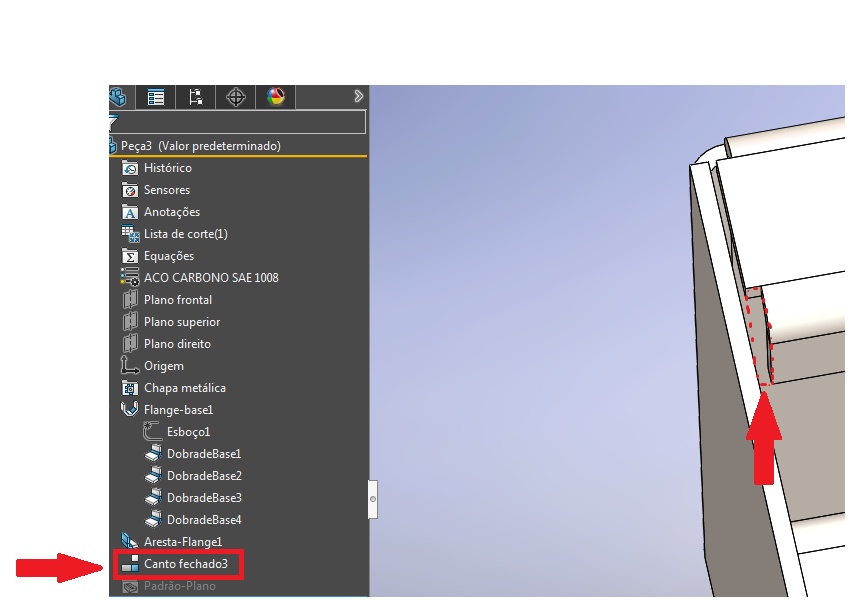Click the Chapa metálica feature icon
Image resolution: width=851 pixels, height=600 pixels.
130,388
